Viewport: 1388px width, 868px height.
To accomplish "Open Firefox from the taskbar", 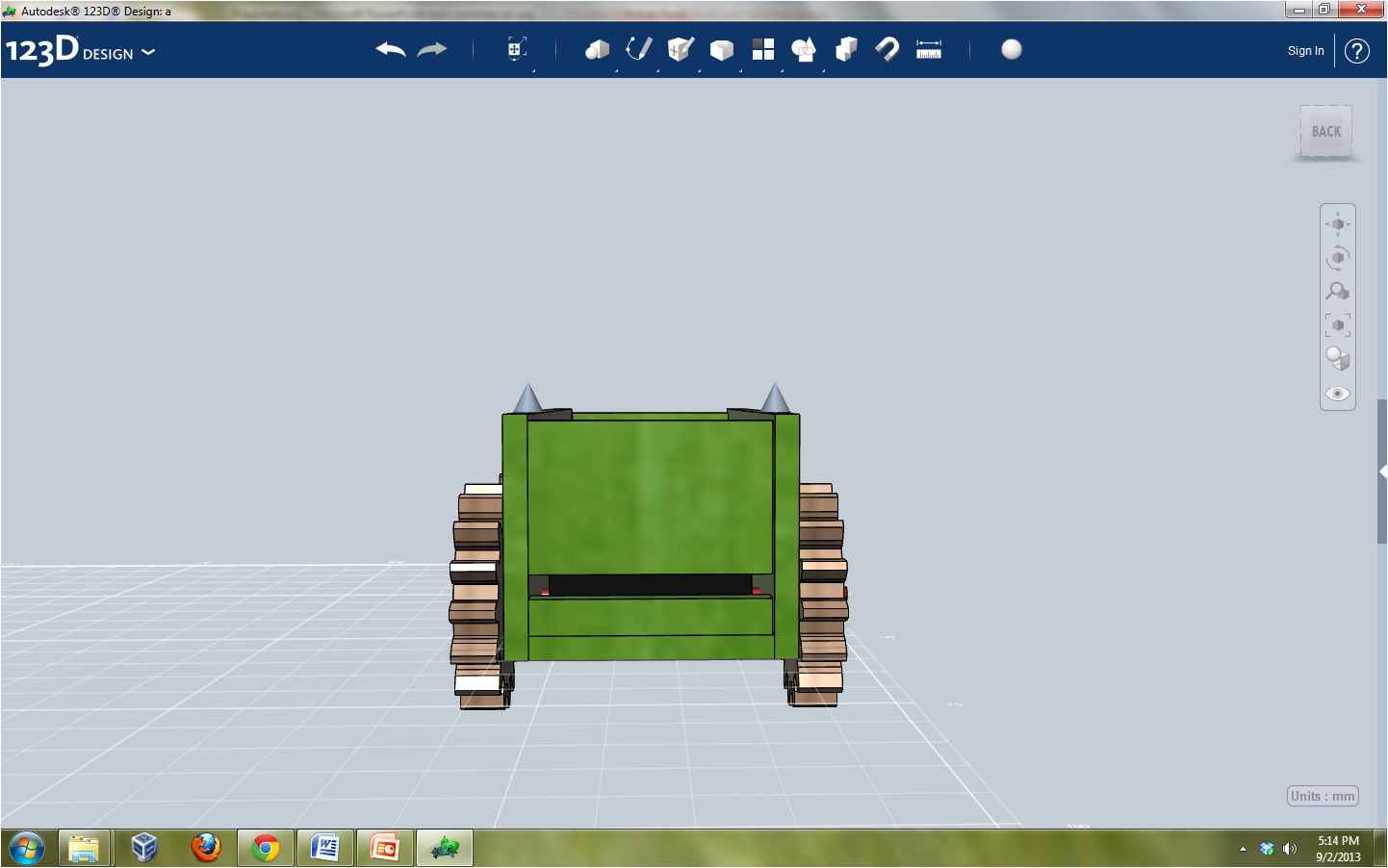I will [205, 849].
